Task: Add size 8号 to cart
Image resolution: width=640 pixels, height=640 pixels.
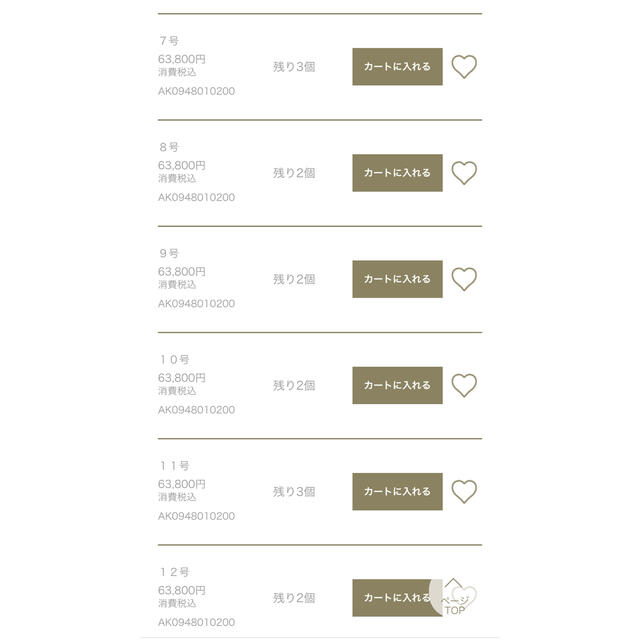Action: tap(397, 173)
